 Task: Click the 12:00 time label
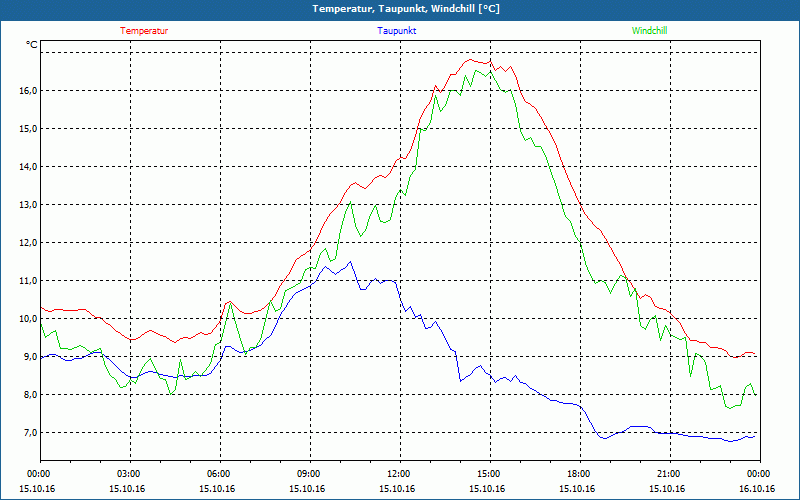[x=397, y=474]
